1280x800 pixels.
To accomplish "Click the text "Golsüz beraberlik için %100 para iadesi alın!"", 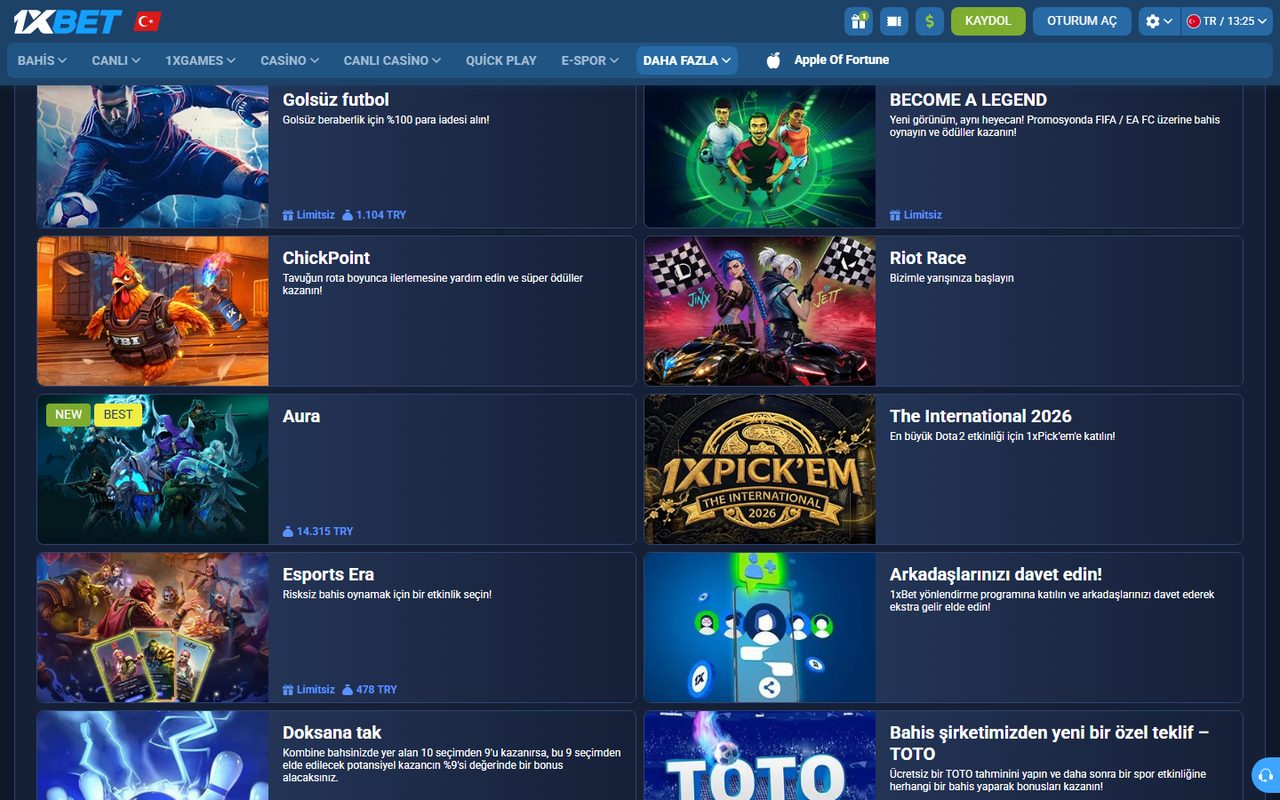I will [x=386, y=120].
